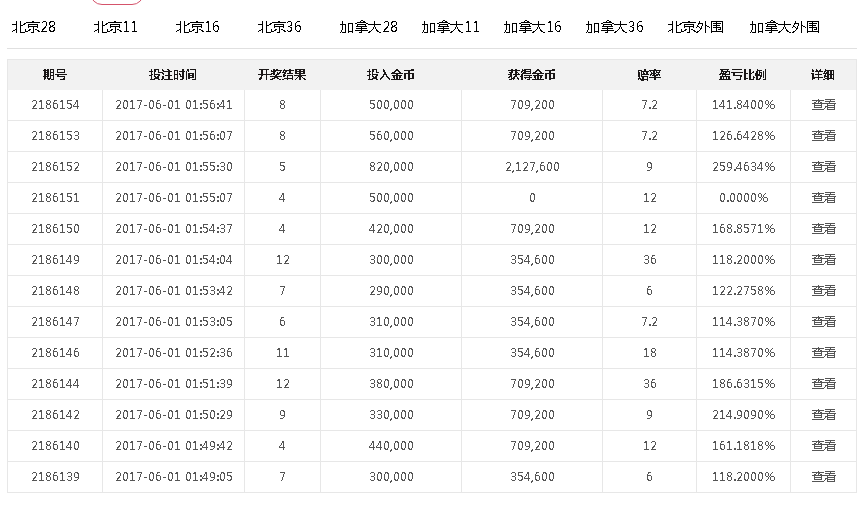Select the 加拿大16 tab
Screen dimensions: 864x511
[x=532, y=27]
